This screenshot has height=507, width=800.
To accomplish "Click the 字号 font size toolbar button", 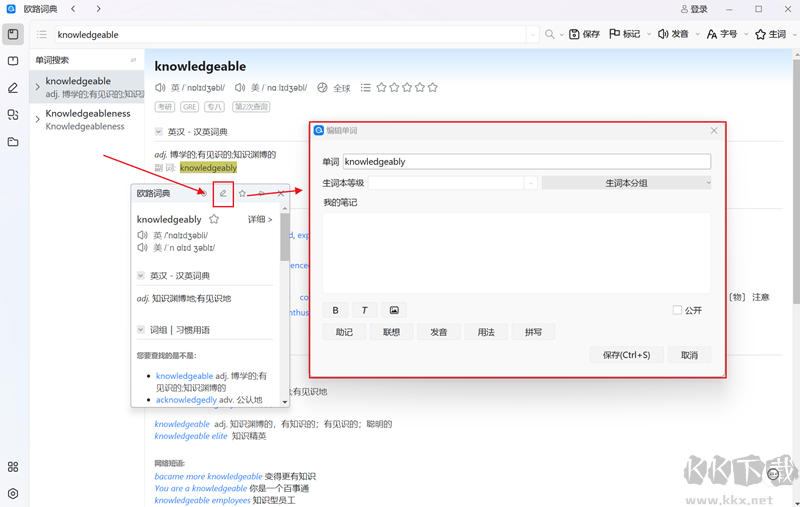I will pyautogui.click(x=722, y=34).
